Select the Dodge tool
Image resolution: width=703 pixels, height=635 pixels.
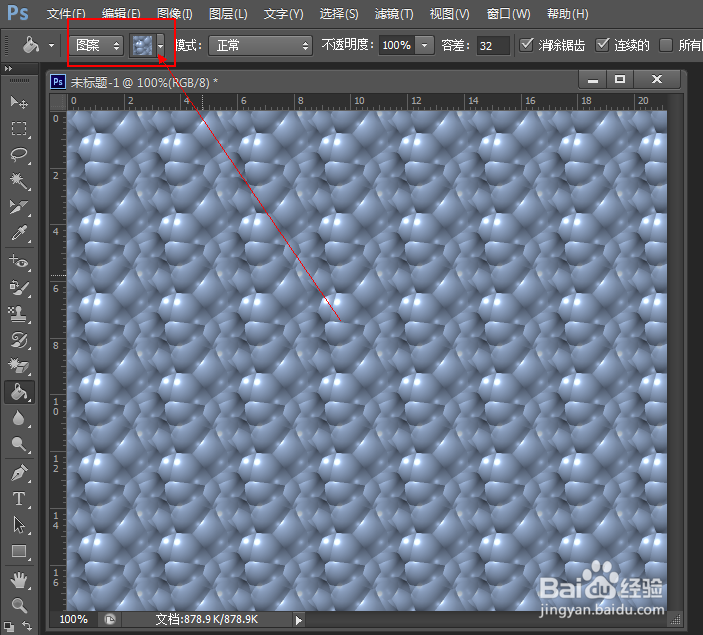point(19,444)
